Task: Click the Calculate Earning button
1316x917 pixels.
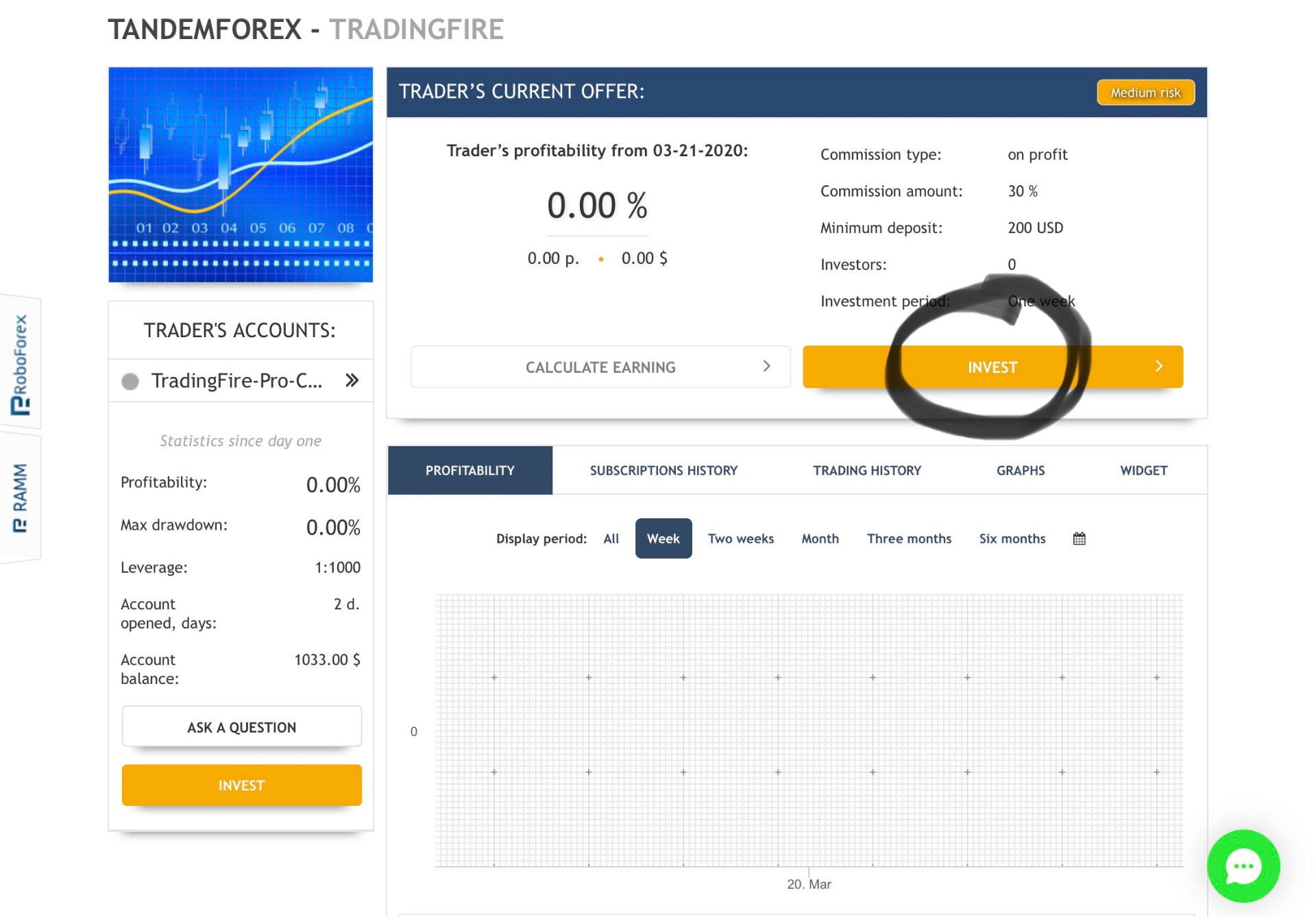Action: pyautogui.click(x=600, y=367)
